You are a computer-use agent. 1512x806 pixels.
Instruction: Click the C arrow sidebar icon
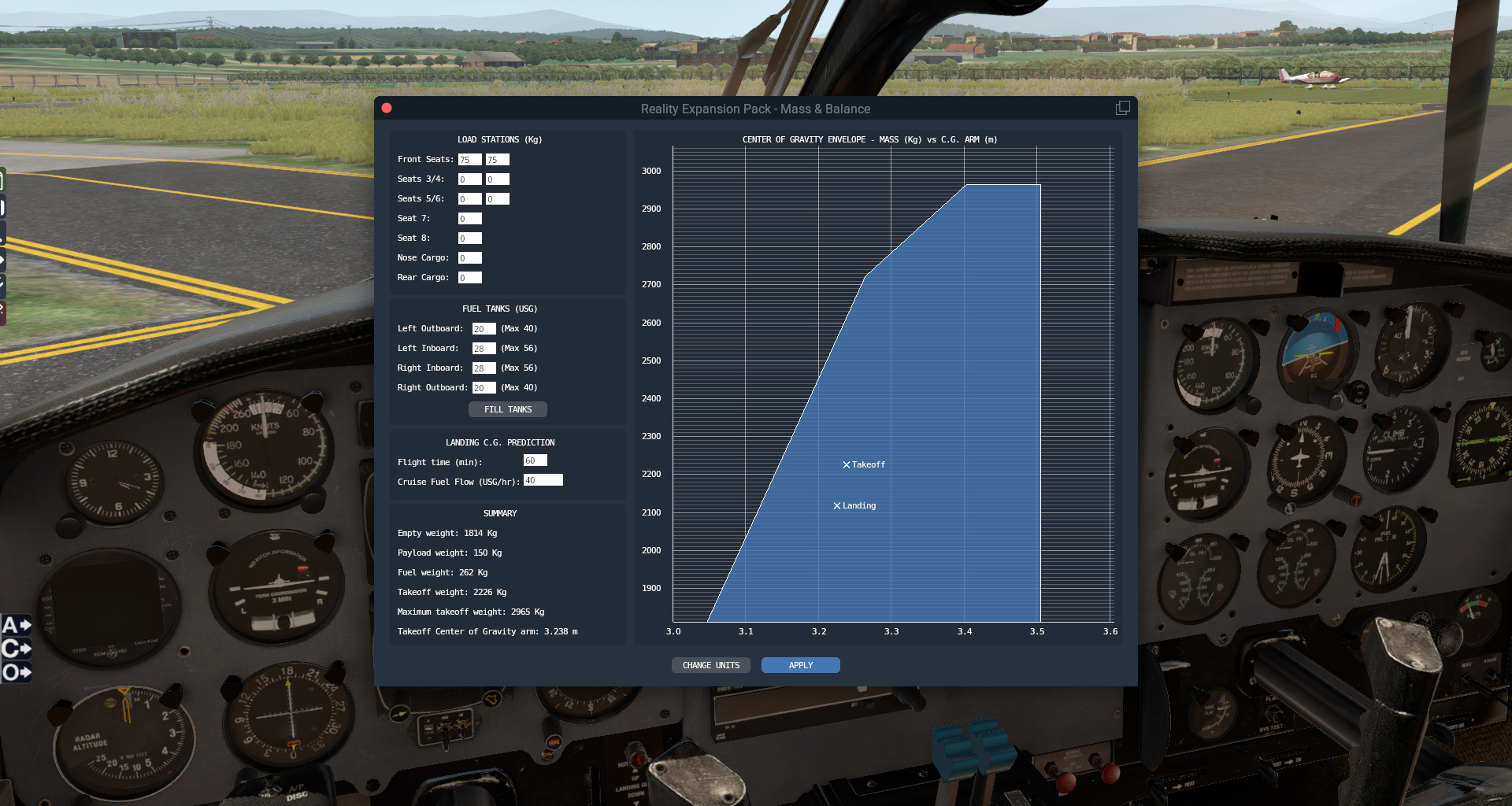(16, 649)
